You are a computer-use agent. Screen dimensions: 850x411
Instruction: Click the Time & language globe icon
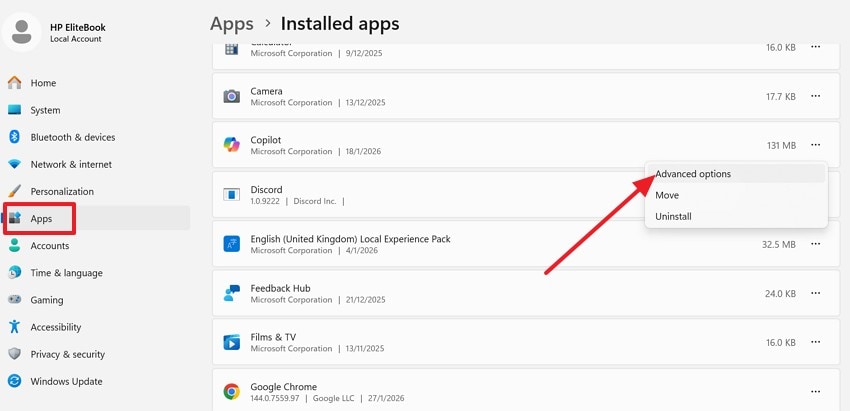pos(15,273)
